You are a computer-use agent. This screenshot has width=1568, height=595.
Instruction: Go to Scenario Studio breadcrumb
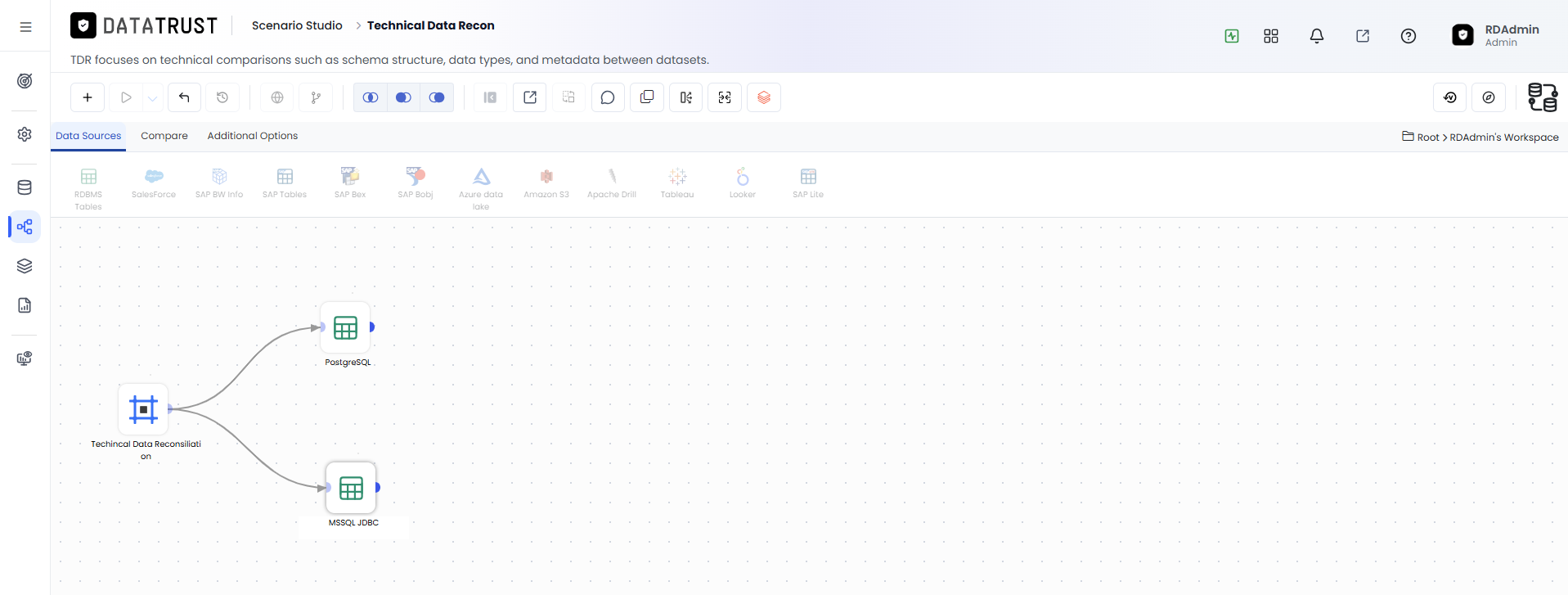[297, 25]
